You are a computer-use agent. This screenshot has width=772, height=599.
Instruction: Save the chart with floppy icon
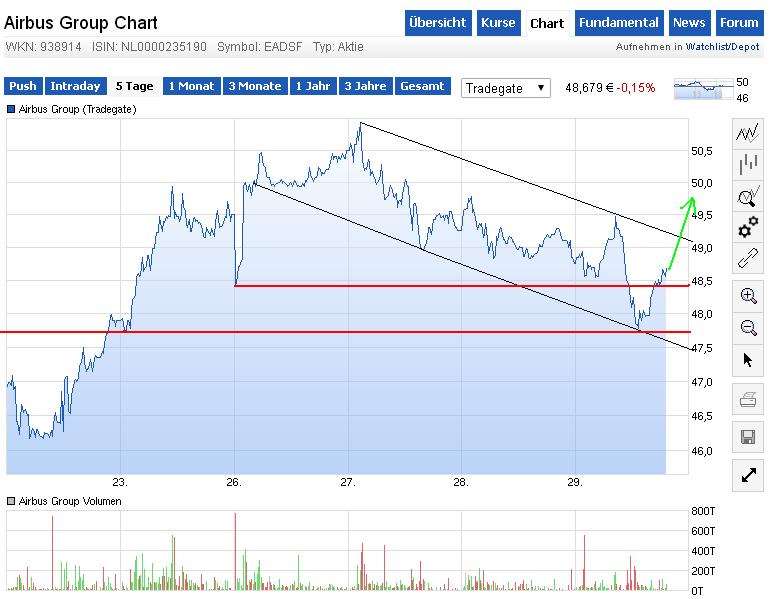point(747,437)
